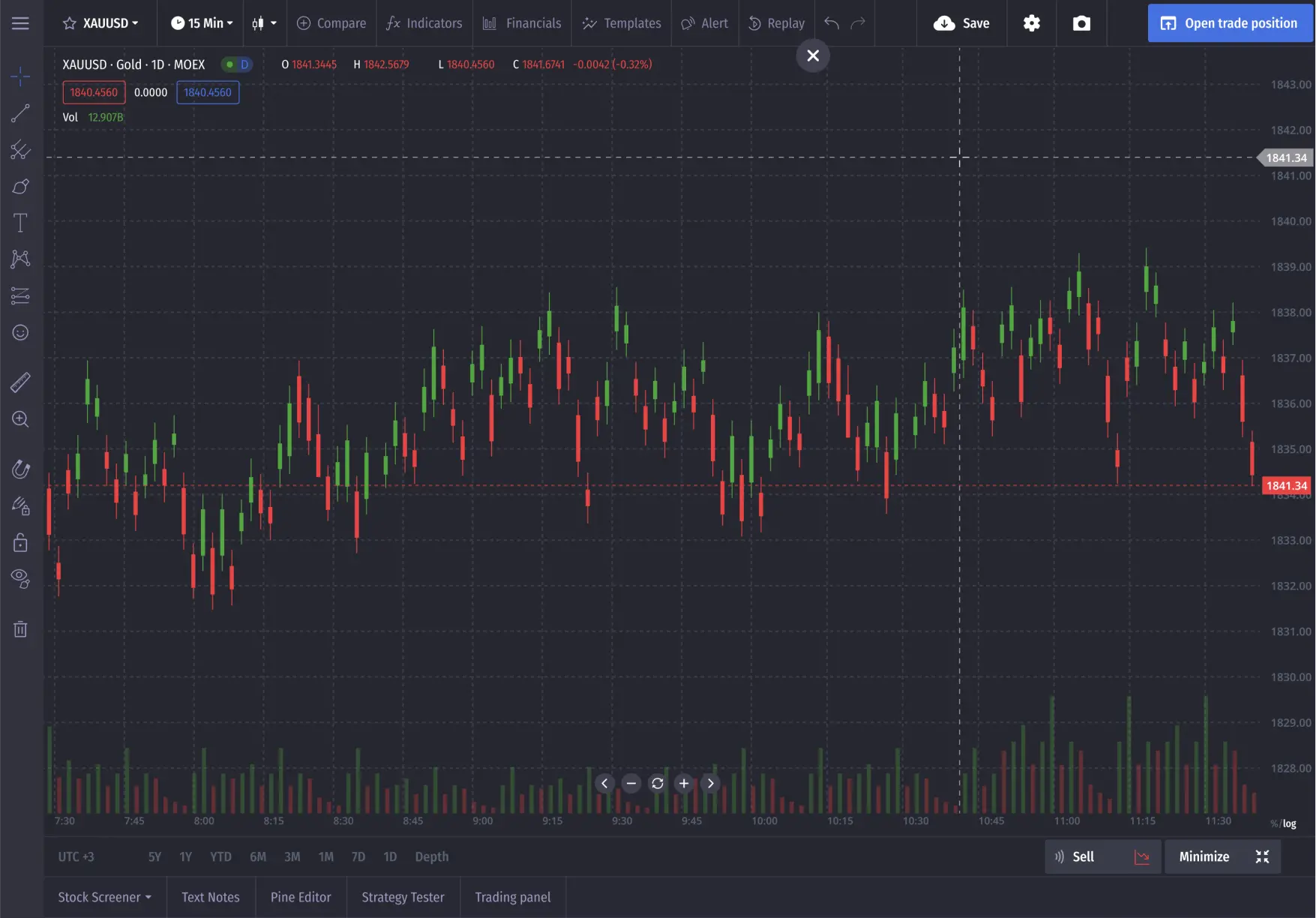Open the 15 Min timeframe dropdown
This screenshot has width=1316, height=918.
coord(200,23)
